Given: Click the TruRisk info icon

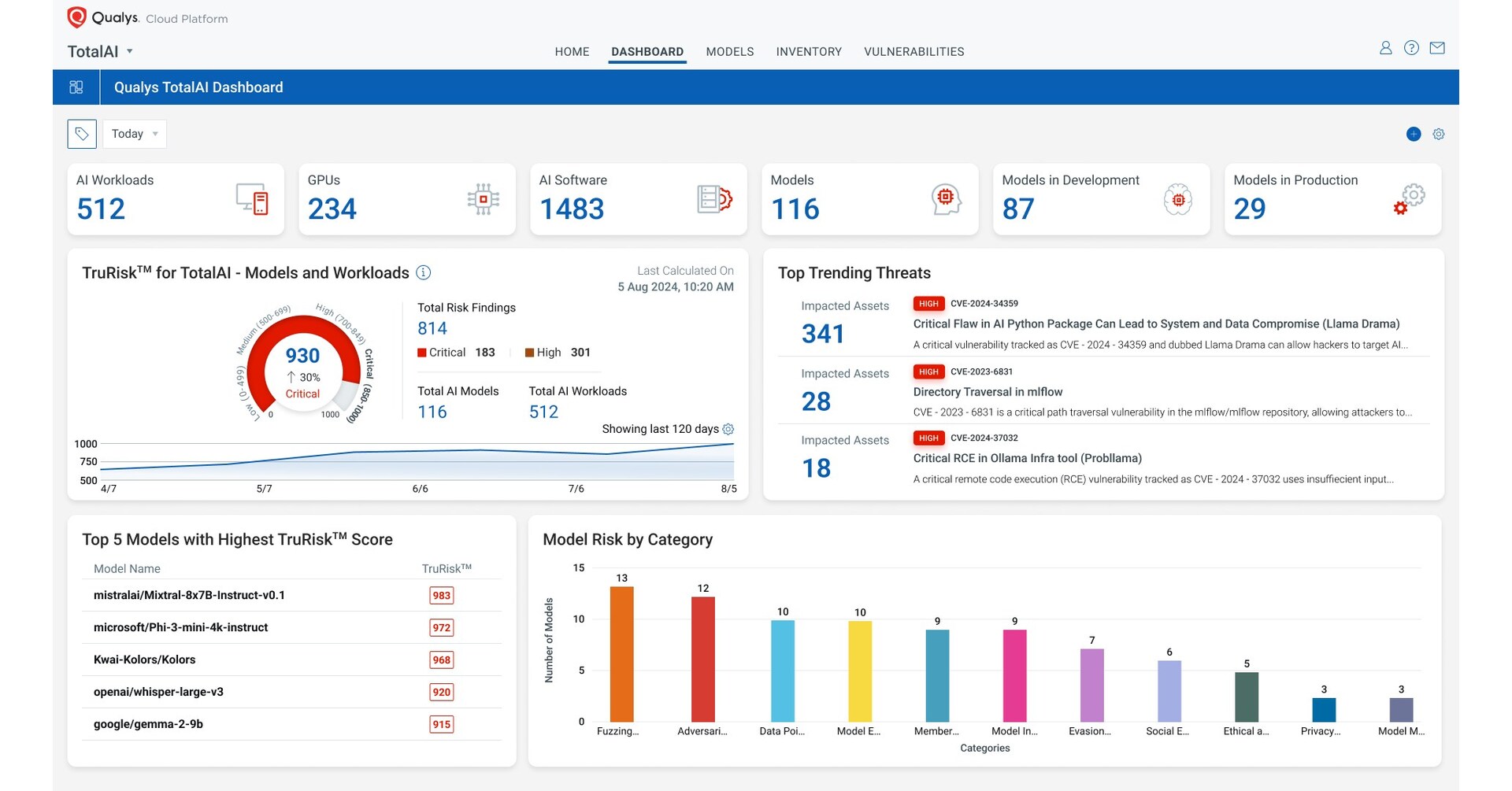Looking at the screenshot, I should (424, 272).
